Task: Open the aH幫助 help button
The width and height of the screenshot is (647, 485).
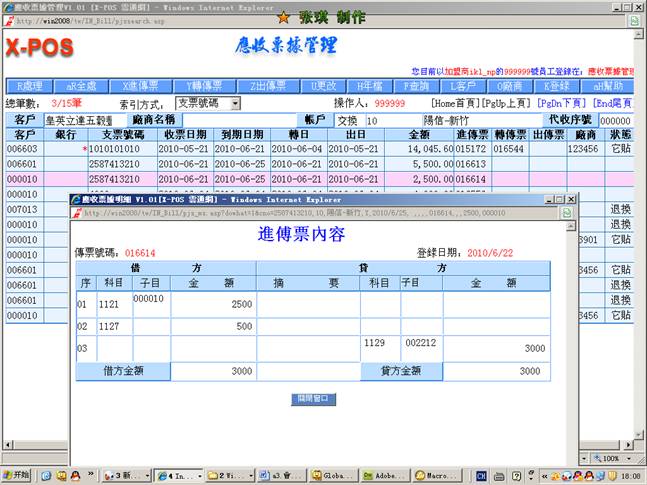Action: (x=606, y=86)
